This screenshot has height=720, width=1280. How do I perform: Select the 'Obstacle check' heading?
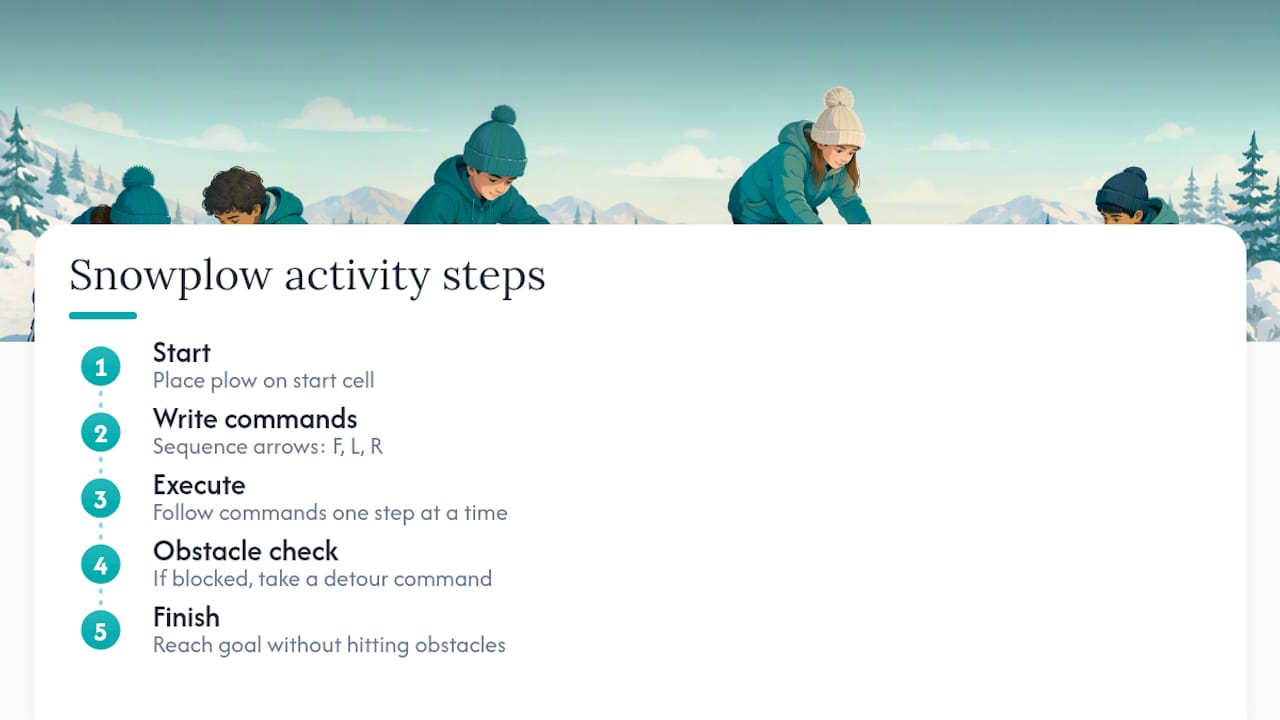[246, 551]
